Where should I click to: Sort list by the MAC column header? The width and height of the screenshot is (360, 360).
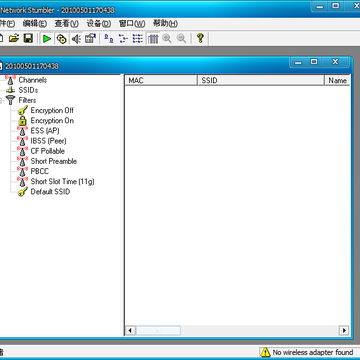click(161, 80)
